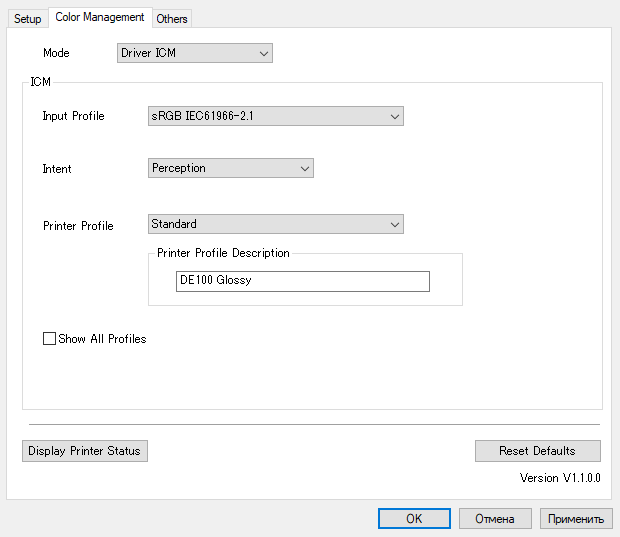Click the Mode label text
The height and width of the screenshot is (537, 620).
(56, 53)
